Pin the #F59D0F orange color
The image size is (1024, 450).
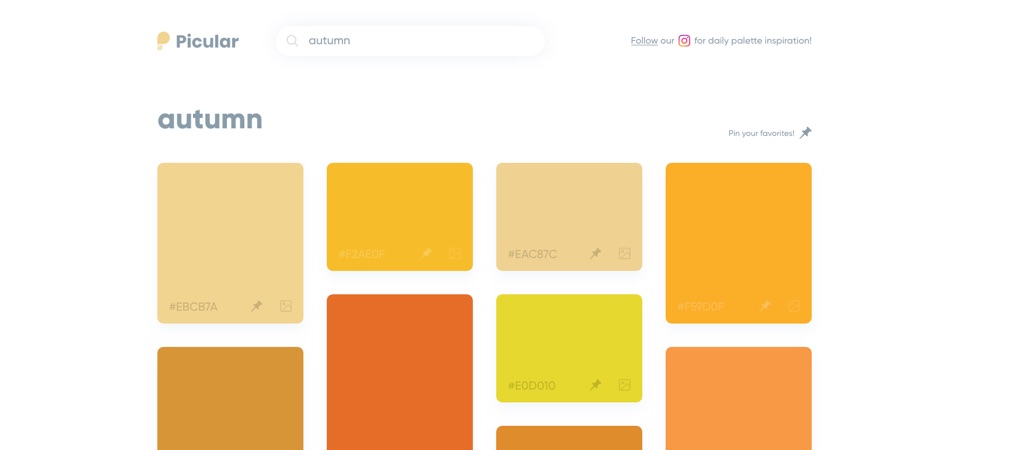click(x=765, y=306)
